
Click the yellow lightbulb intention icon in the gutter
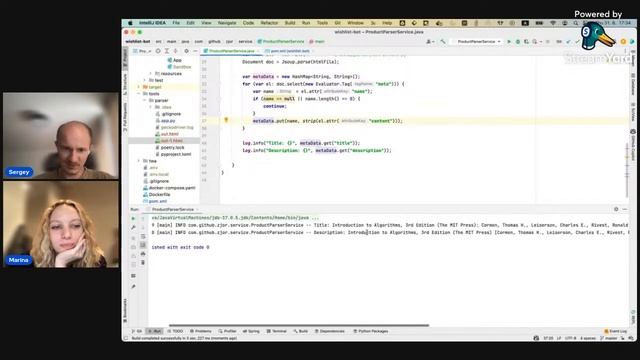(x=226, y=120)
